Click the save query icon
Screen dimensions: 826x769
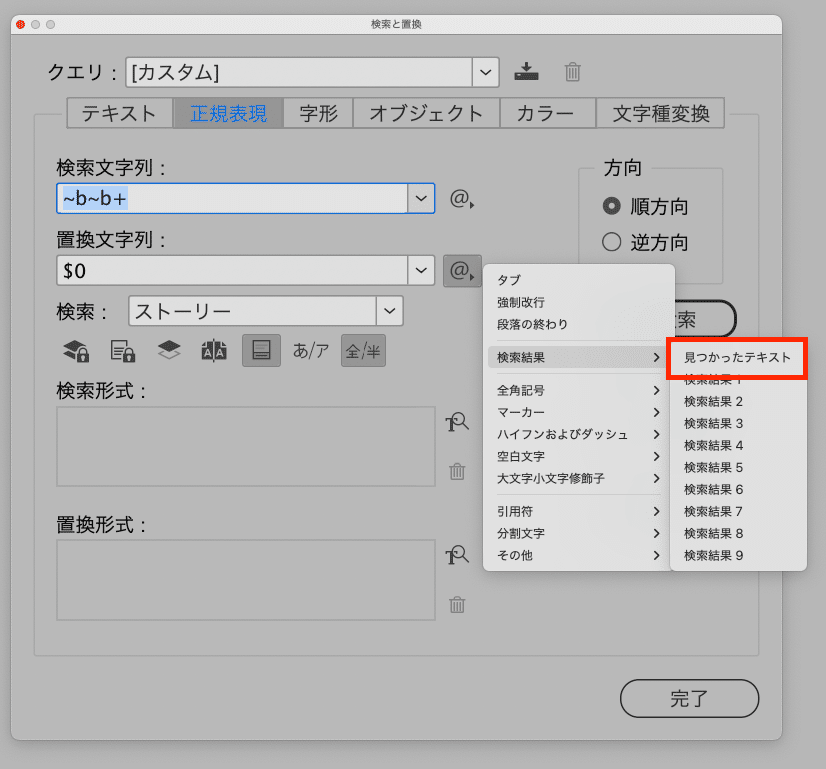(x=527, y=71)
